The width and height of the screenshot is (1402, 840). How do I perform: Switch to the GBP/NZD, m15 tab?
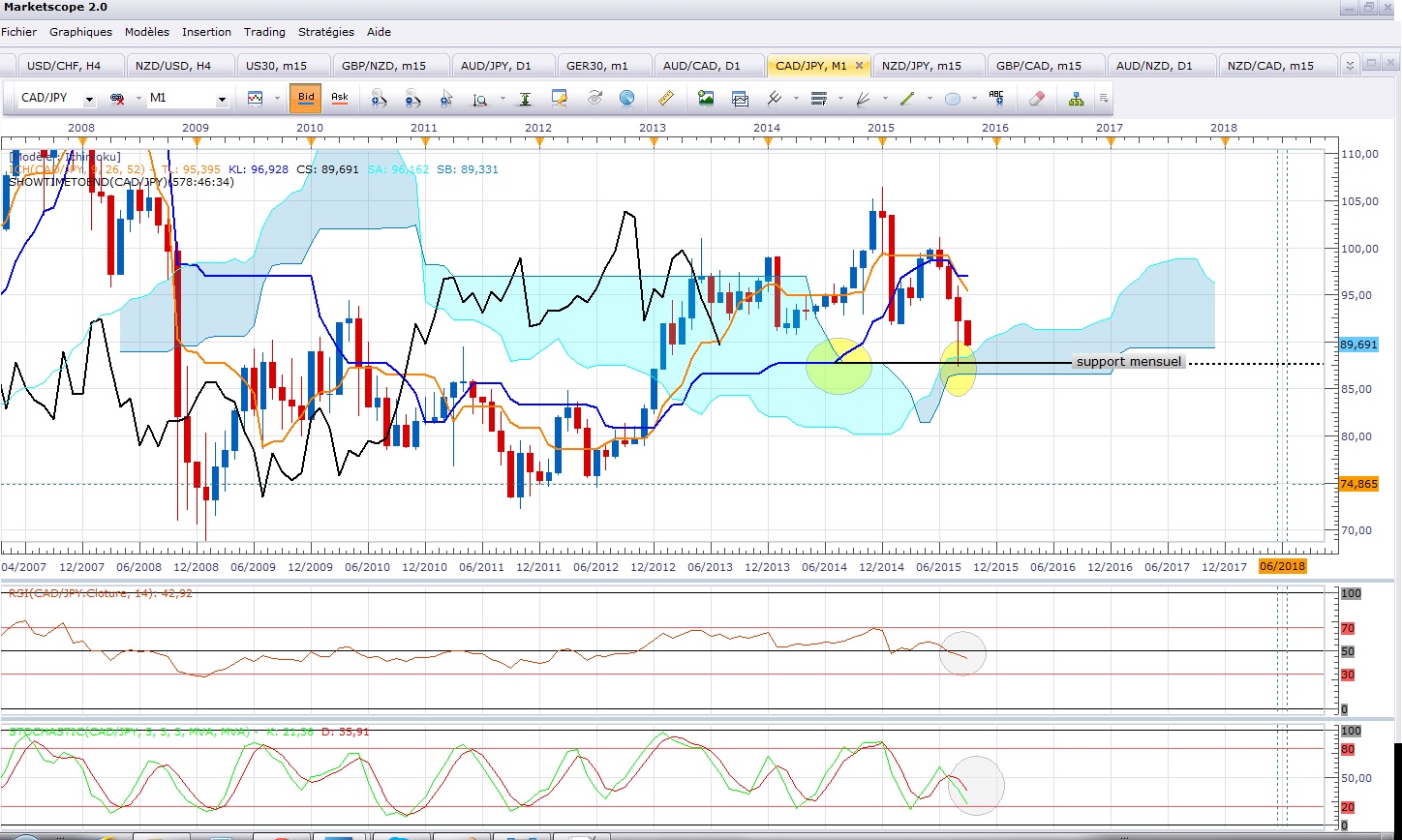390,66
